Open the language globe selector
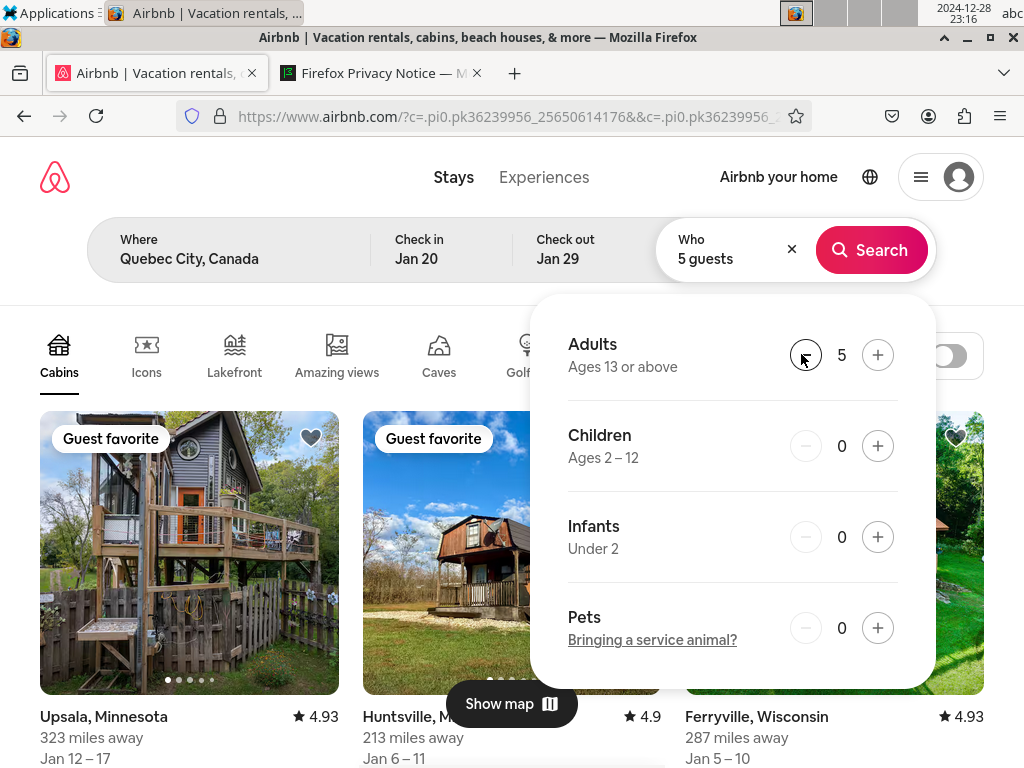 [870, 177]
